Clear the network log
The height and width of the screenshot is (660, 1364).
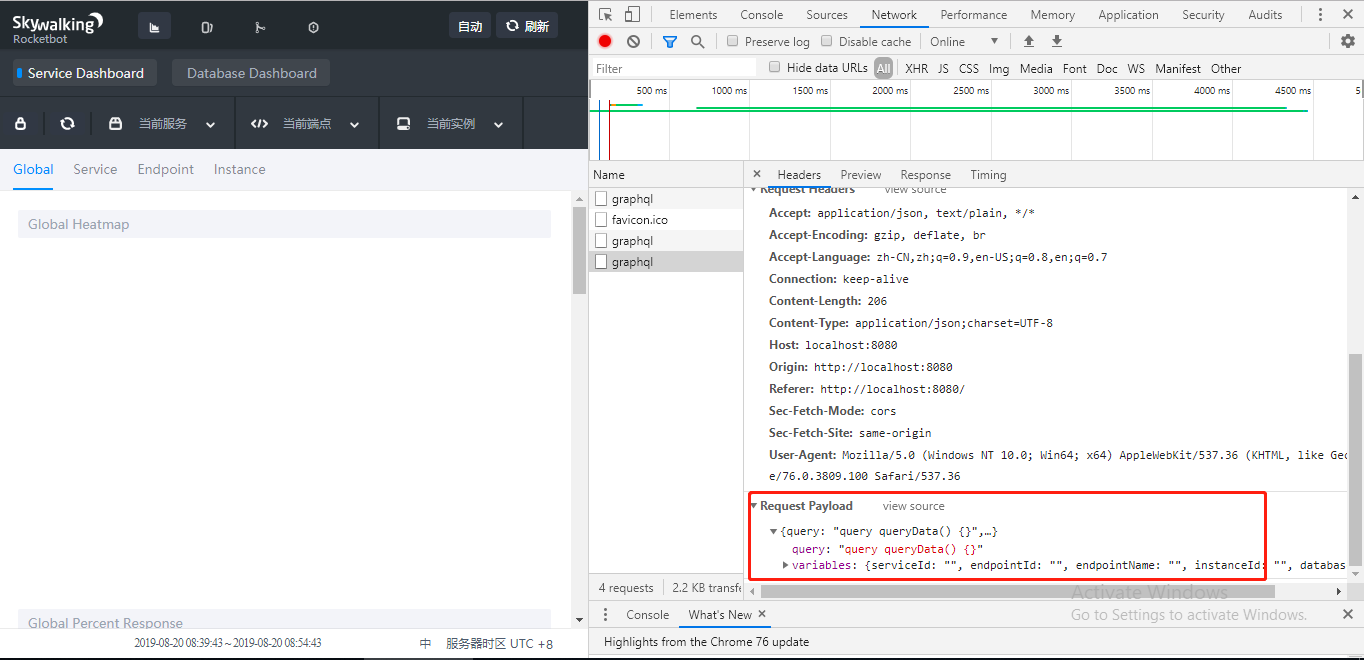(x=633, y=41)
